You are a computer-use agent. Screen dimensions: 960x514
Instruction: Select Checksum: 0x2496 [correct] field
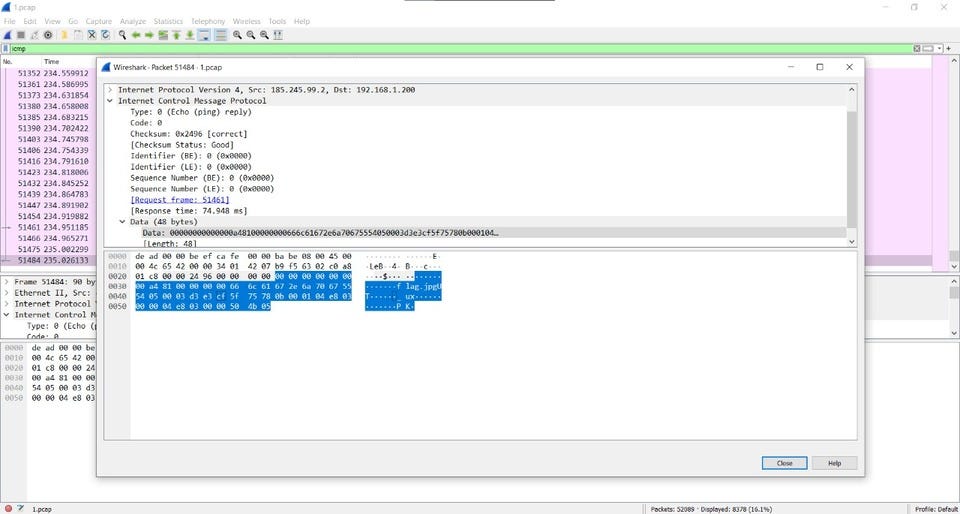coord(189,134)
